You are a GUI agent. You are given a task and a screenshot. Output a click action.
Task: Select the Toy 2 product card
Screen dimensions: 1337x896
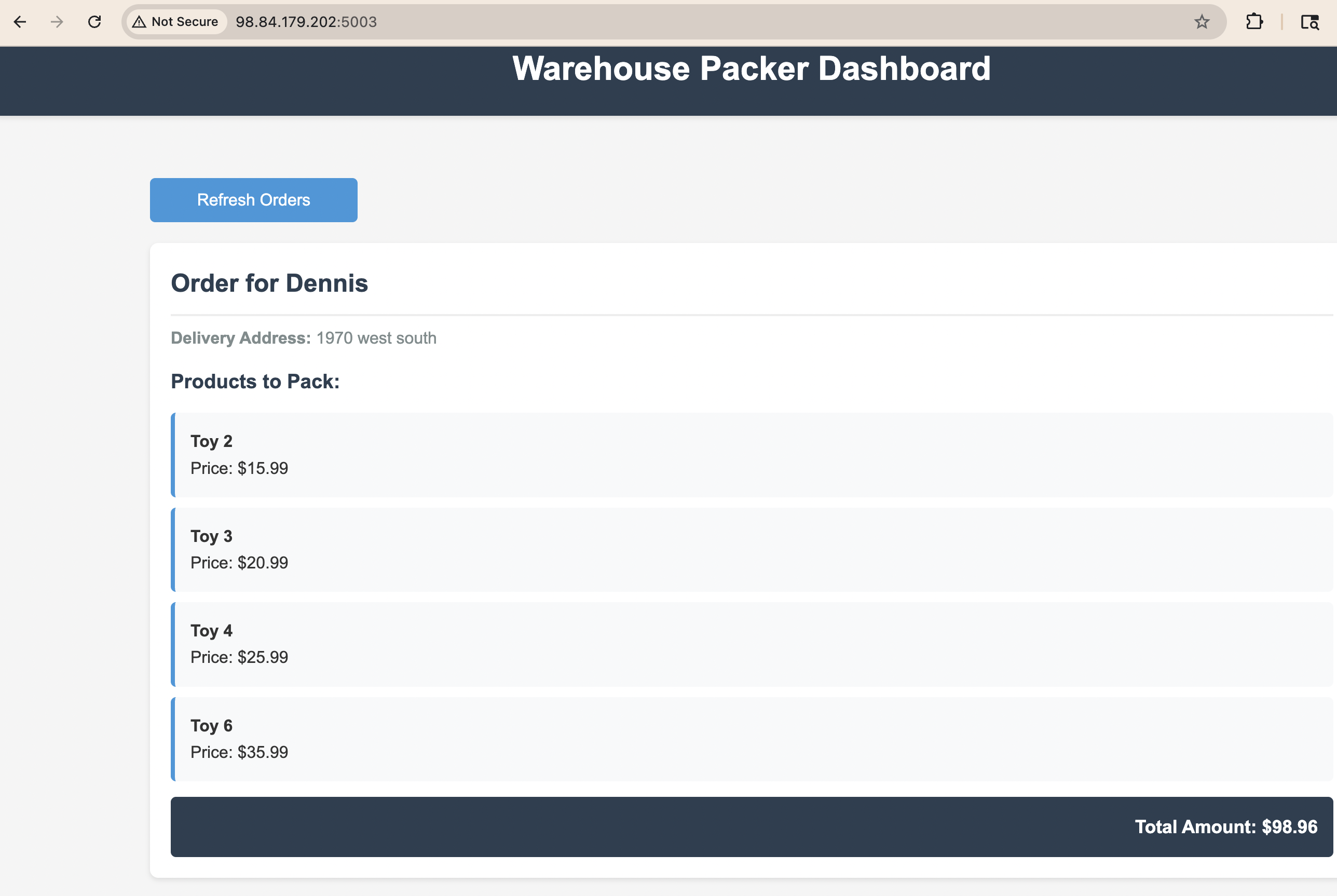tap(752, 454)
